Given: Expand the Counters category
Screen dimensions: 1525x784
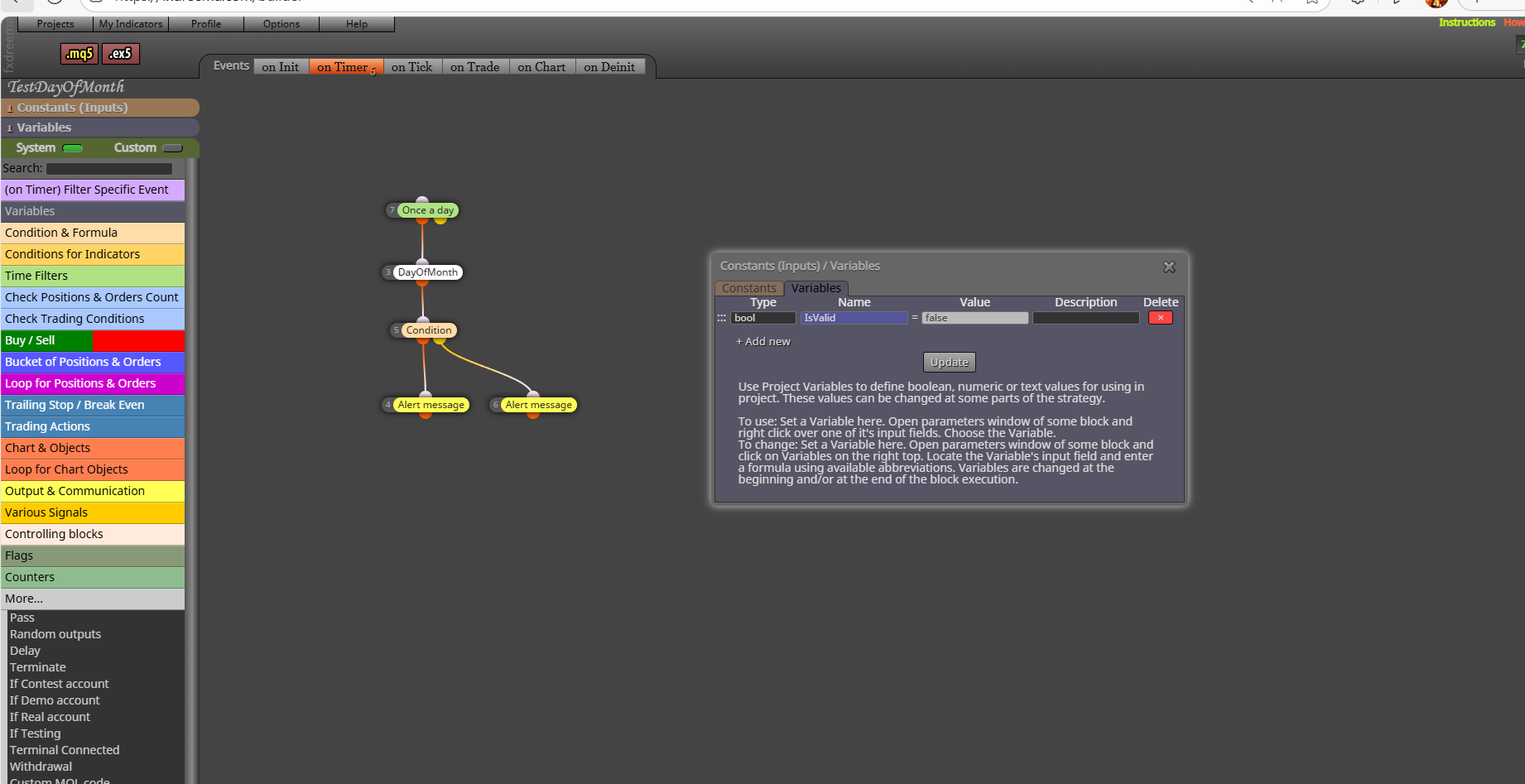Looking at the screenshot, I should [93, 577].
